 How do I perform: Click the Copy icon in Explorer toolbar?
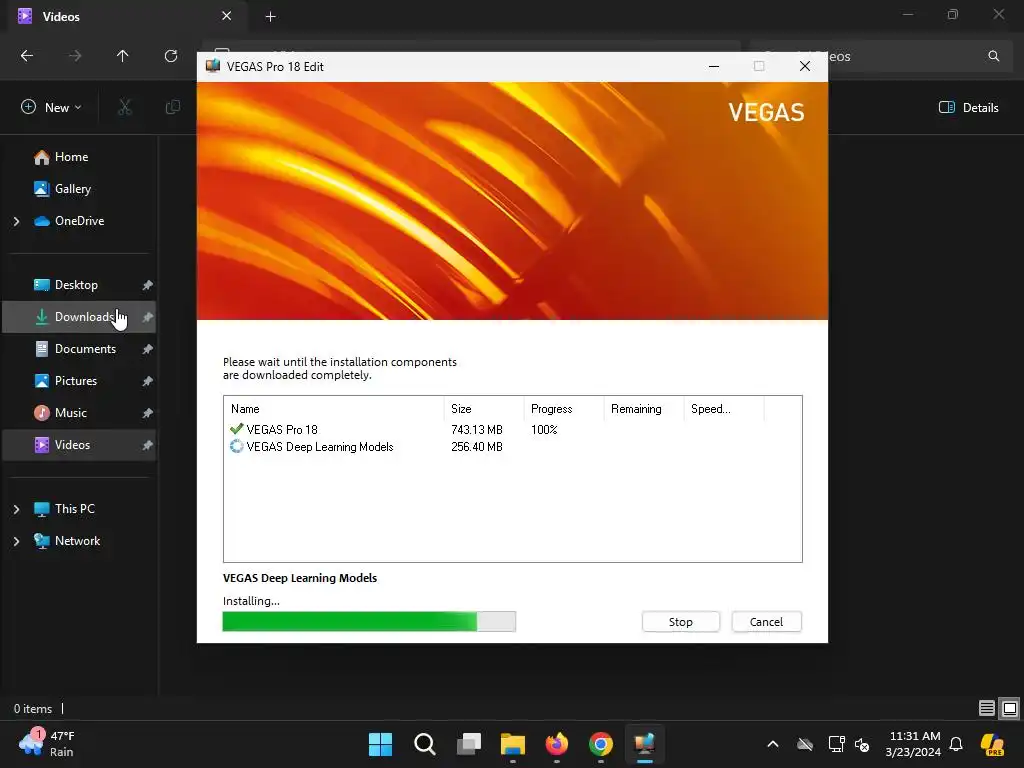pos(172,107)
